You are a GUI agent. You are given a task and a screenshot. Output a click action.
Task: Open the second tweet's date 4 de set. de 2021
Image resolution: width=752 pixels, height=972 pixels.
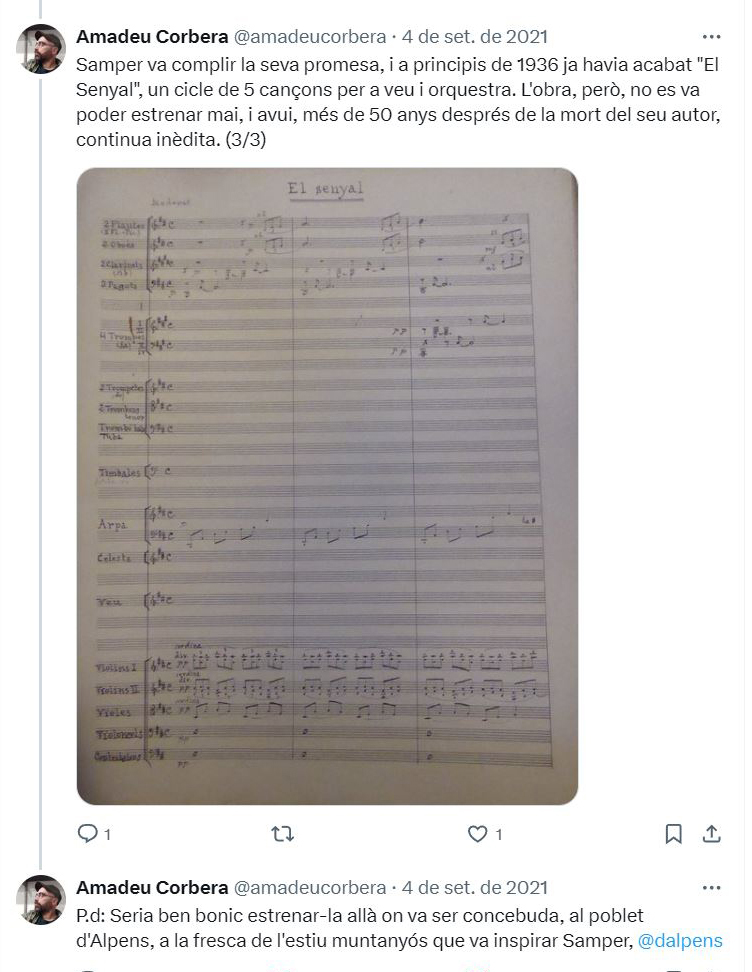(475, 888)
